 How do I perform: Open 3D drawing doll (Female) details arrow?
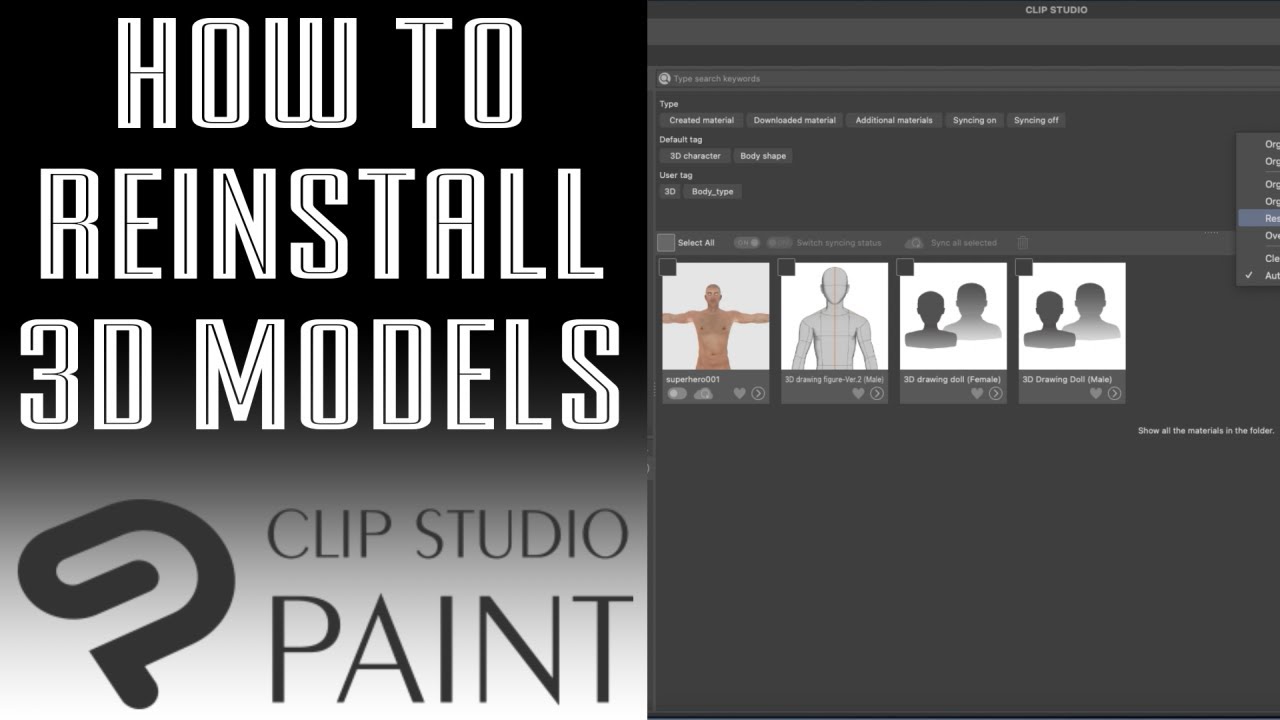(x=996, y=394)
